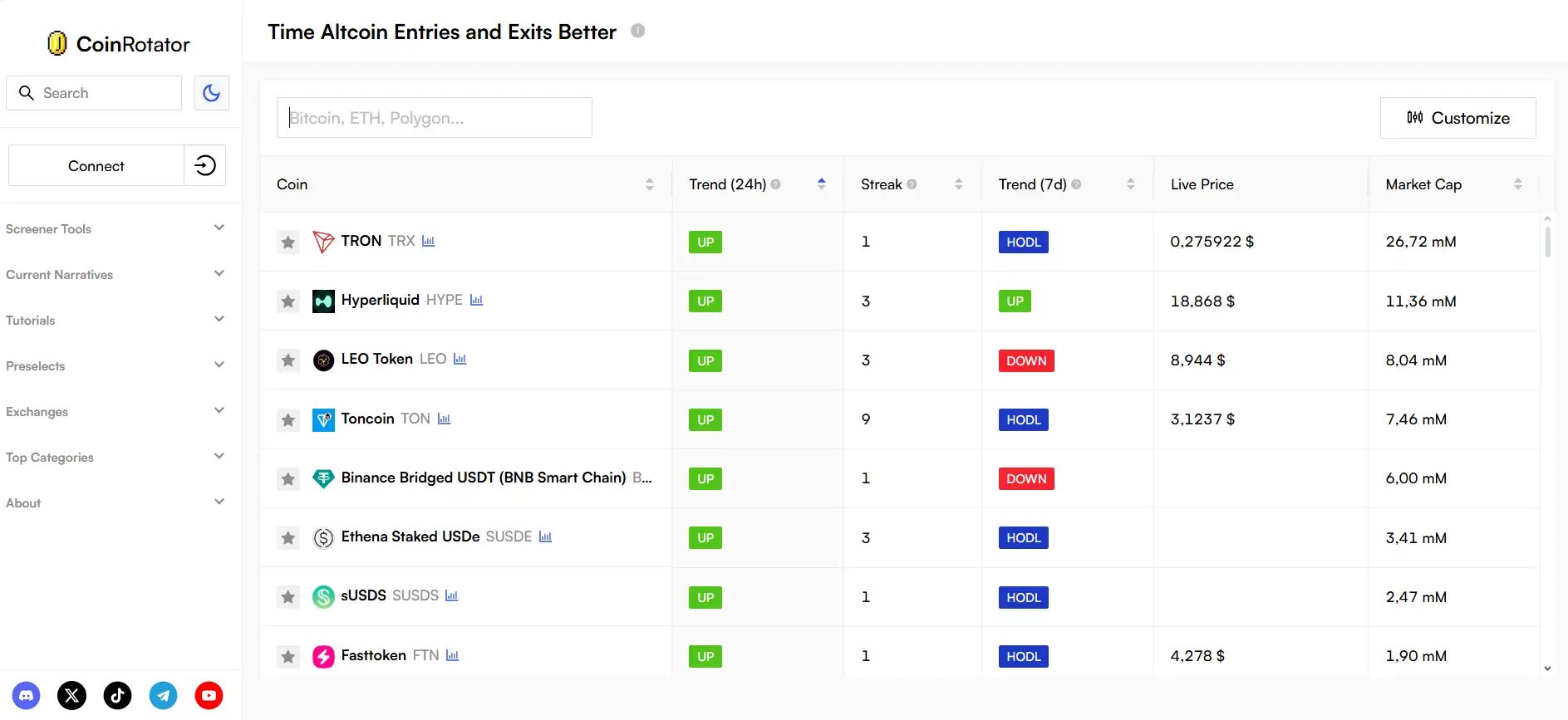Star the Hyperliquid row as favorite

click(288, 301)
